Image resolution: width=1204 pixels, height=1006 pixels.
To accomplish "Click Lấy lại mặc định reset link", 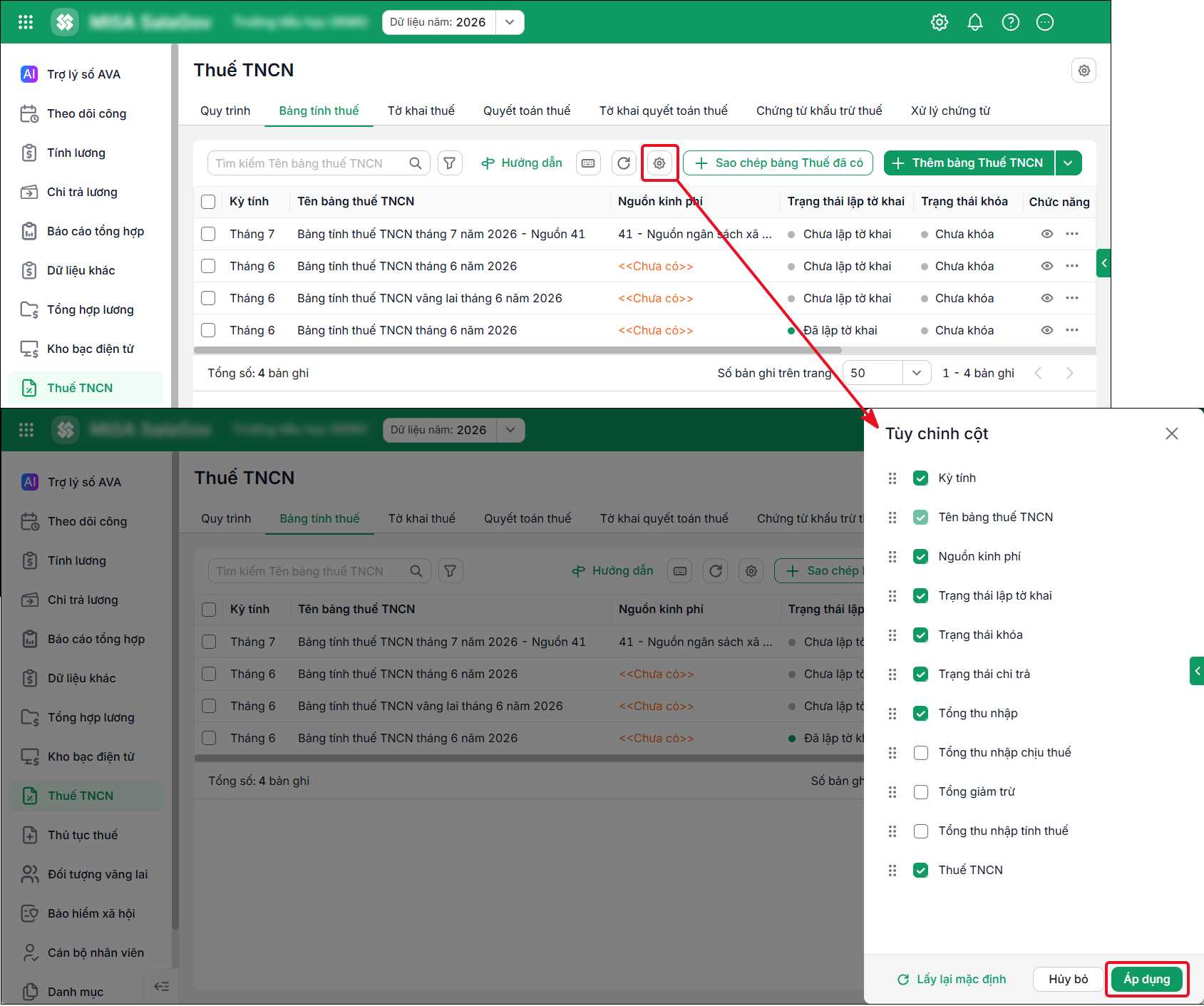I will coord(952,980).
